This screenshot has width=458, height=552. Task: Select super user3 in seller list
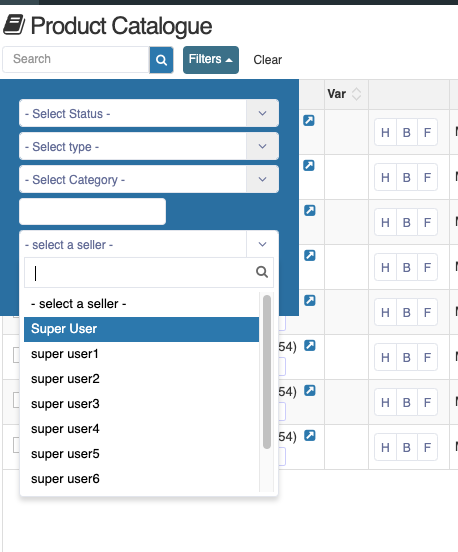142,404
